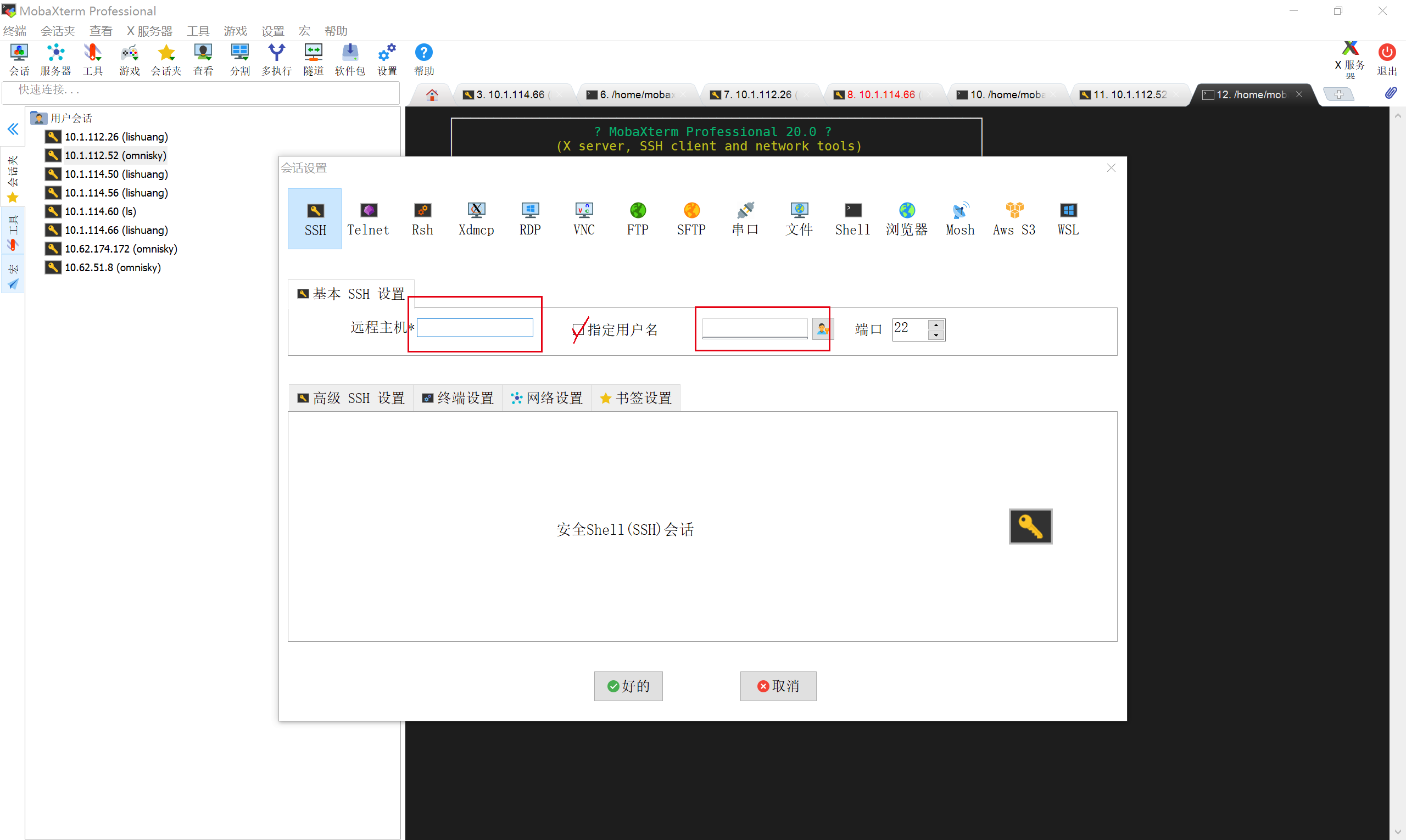The height and width of the screenshot is (840, 1406).
Task: Click the 隧道 (tunnel) toolbar icon
Action: tap(313, 58)
